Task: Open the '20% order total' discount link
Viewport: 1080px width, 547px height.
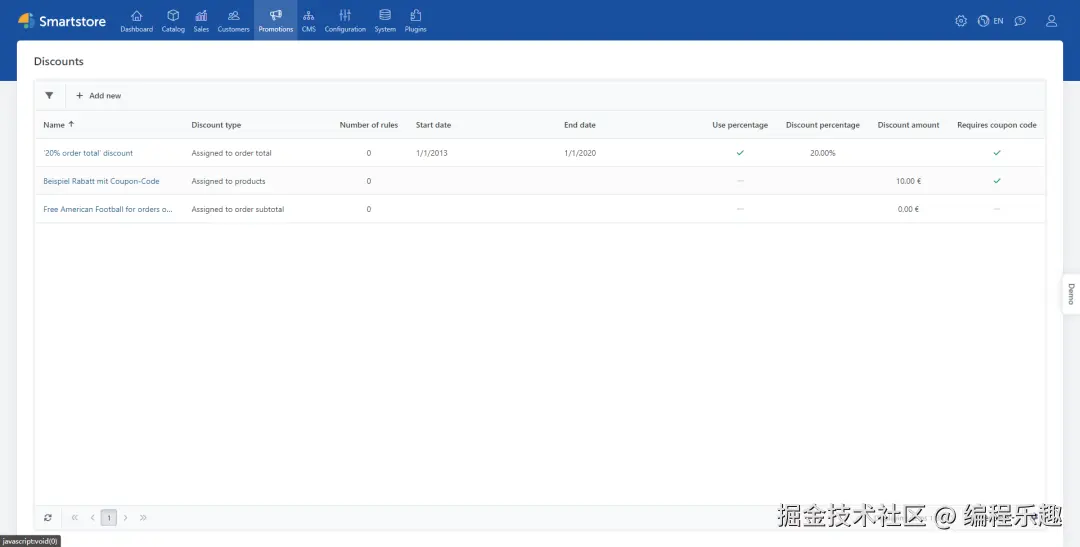Action: pos(88,153)
